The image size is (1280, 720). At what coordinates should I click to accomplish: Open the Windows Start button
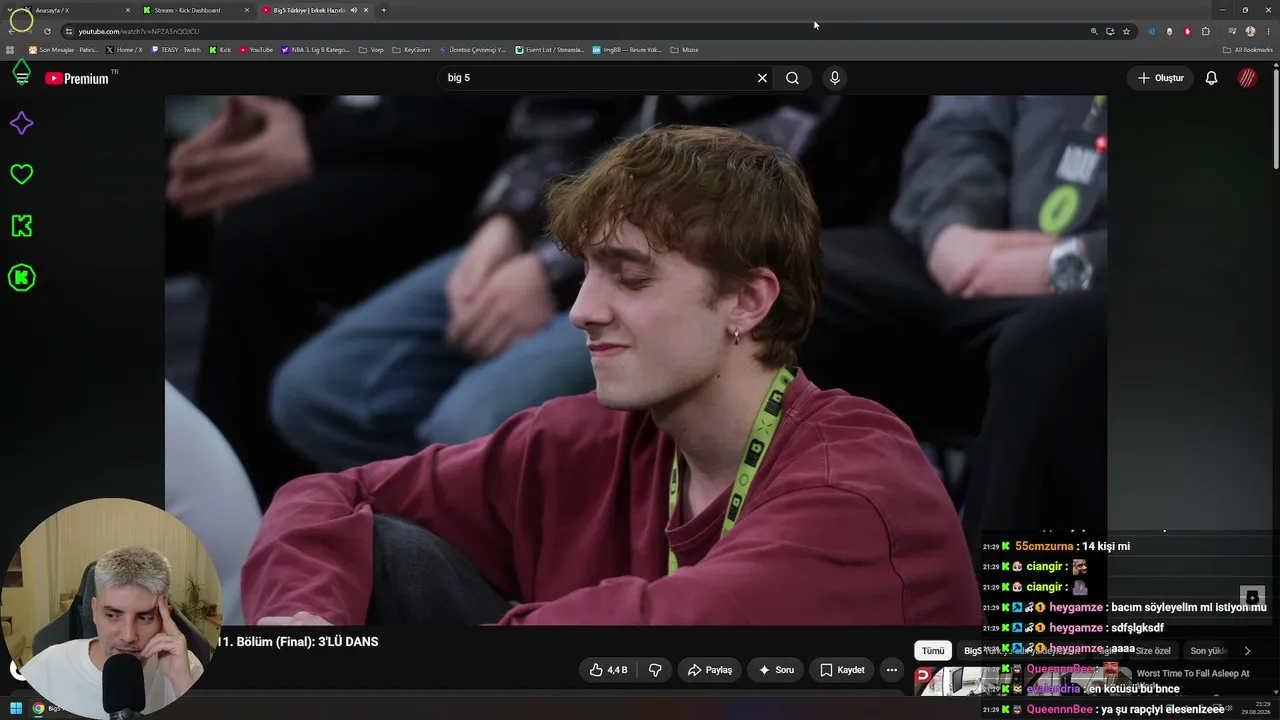(15, 709)
